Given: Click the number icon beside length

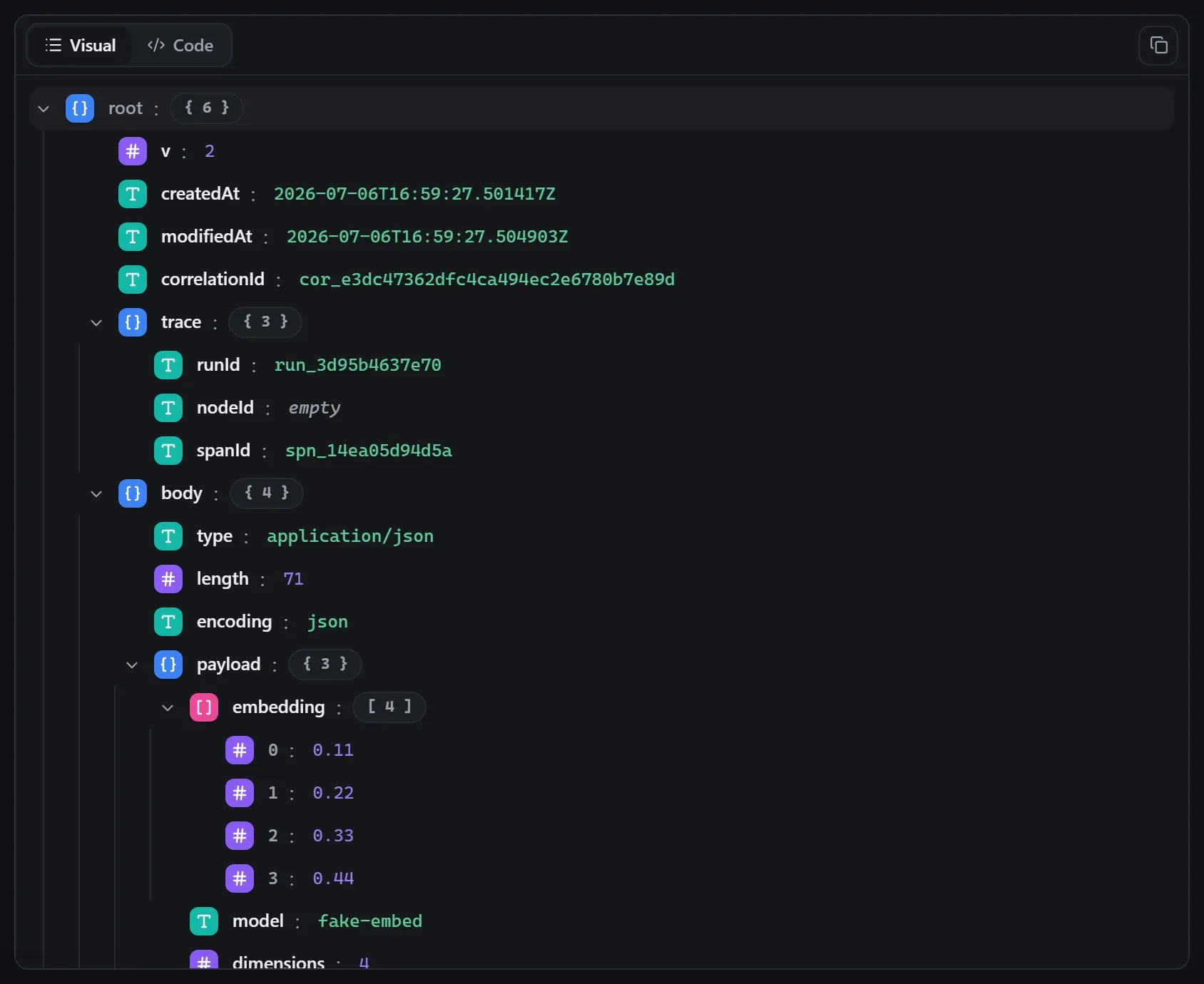Looking at the screenshot, I should [x=168, y=579].
